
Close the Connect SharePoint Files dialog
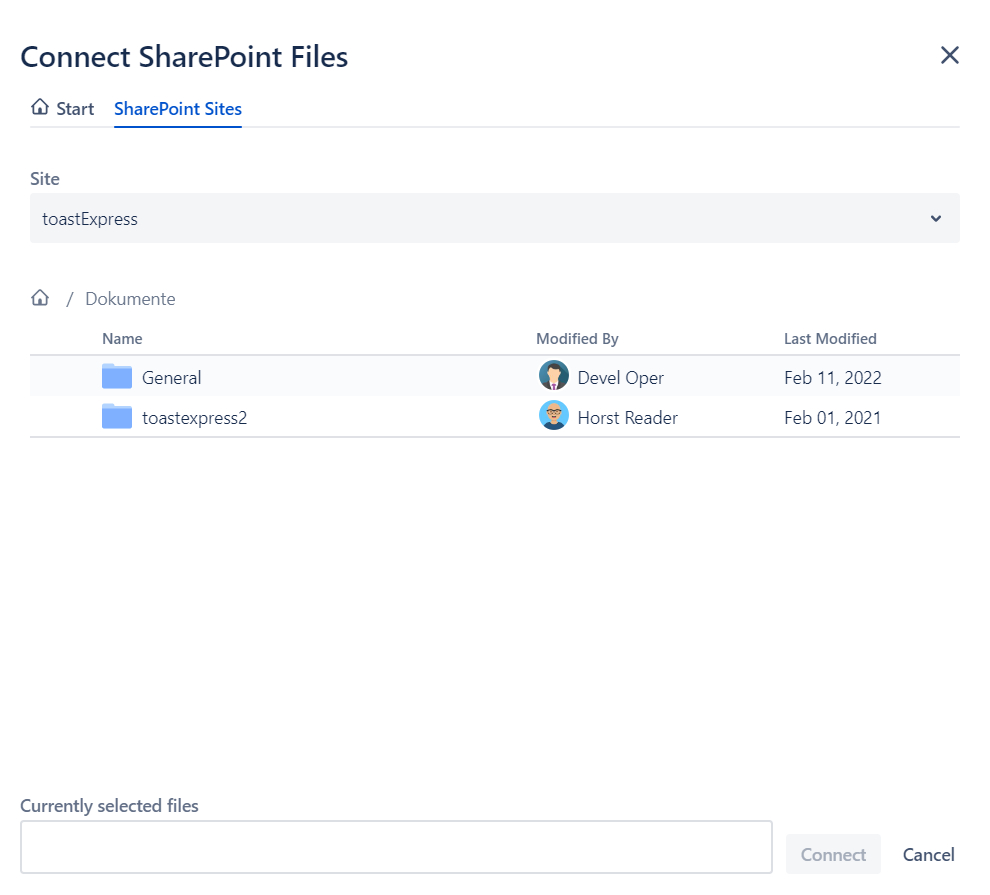pos(949,56)
